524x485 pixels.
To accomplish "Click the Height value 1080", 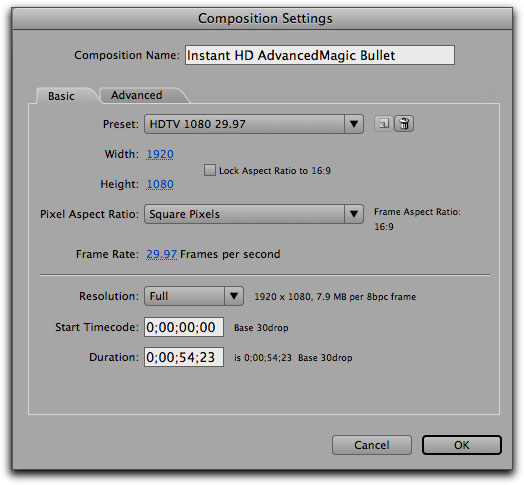I will 160,184.
